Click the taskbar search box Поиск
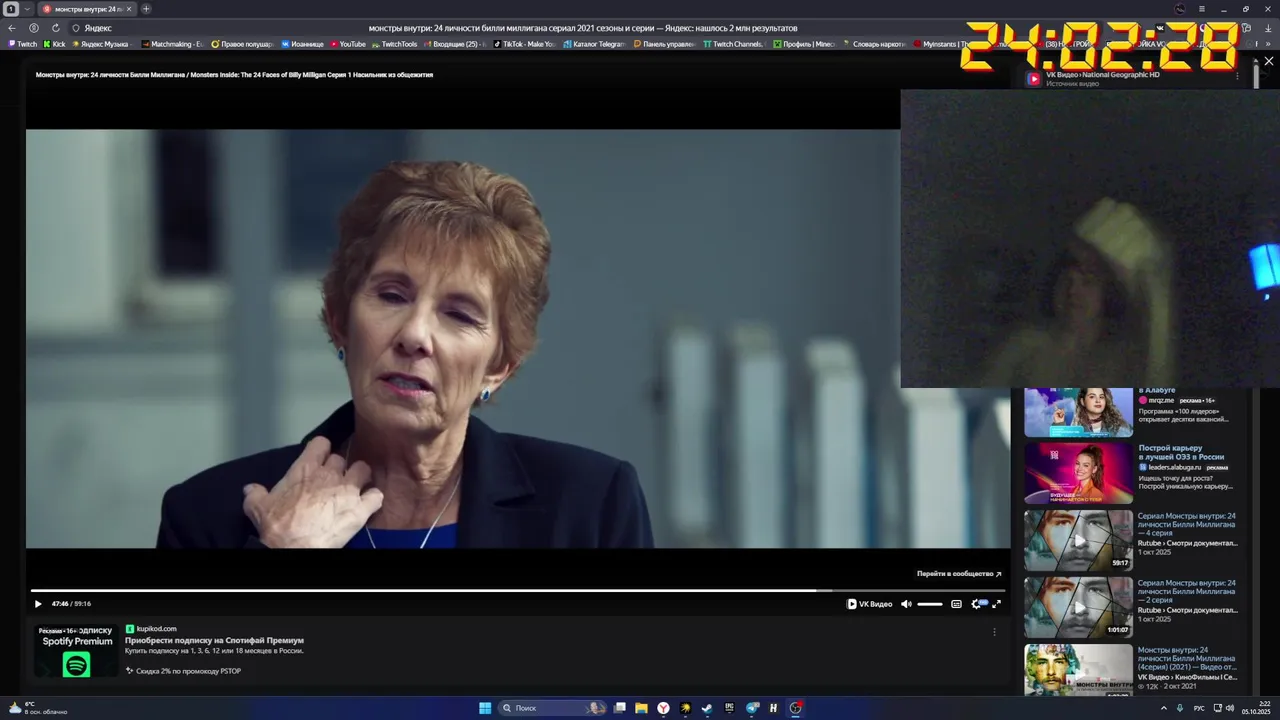Image resolution: width=1280 pixels, height=720 pixels. tap(553, 708)
